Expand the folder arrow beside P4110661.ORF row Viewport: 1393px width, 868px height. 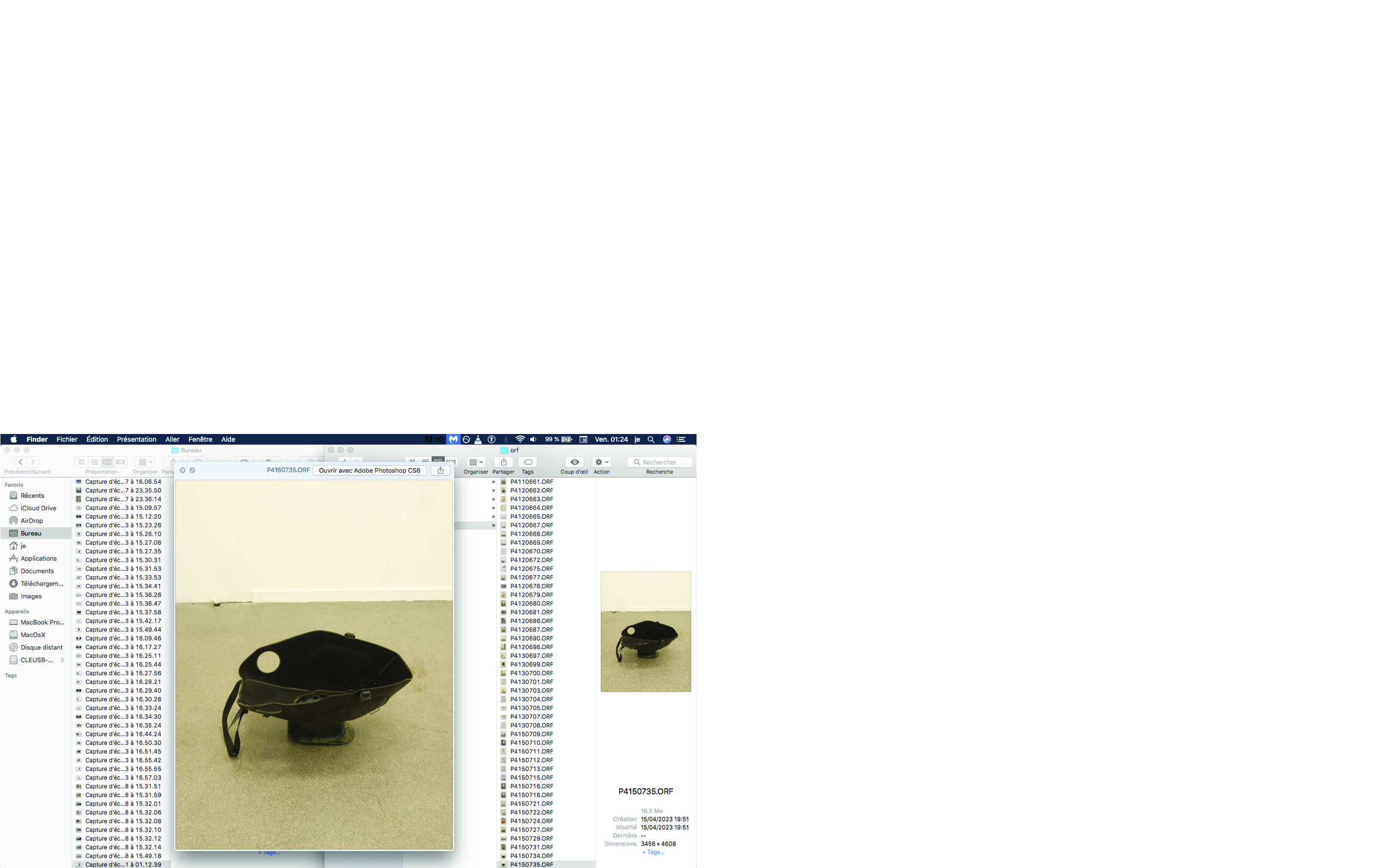(x=493, y=482)
